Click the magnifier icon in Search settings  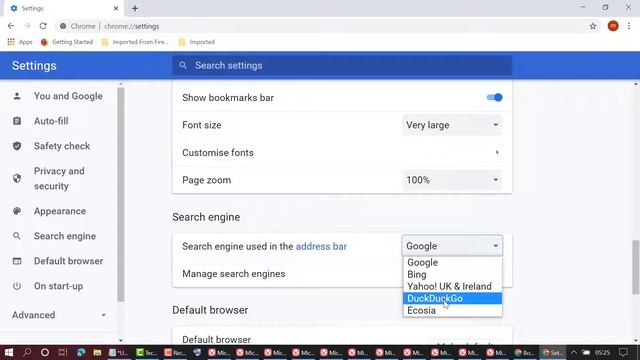(x=183, y=65)
